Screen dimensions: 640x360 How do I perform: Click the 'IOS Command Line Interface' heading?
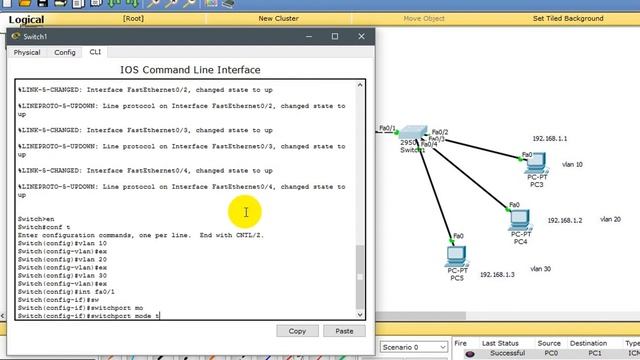[190, 70]
